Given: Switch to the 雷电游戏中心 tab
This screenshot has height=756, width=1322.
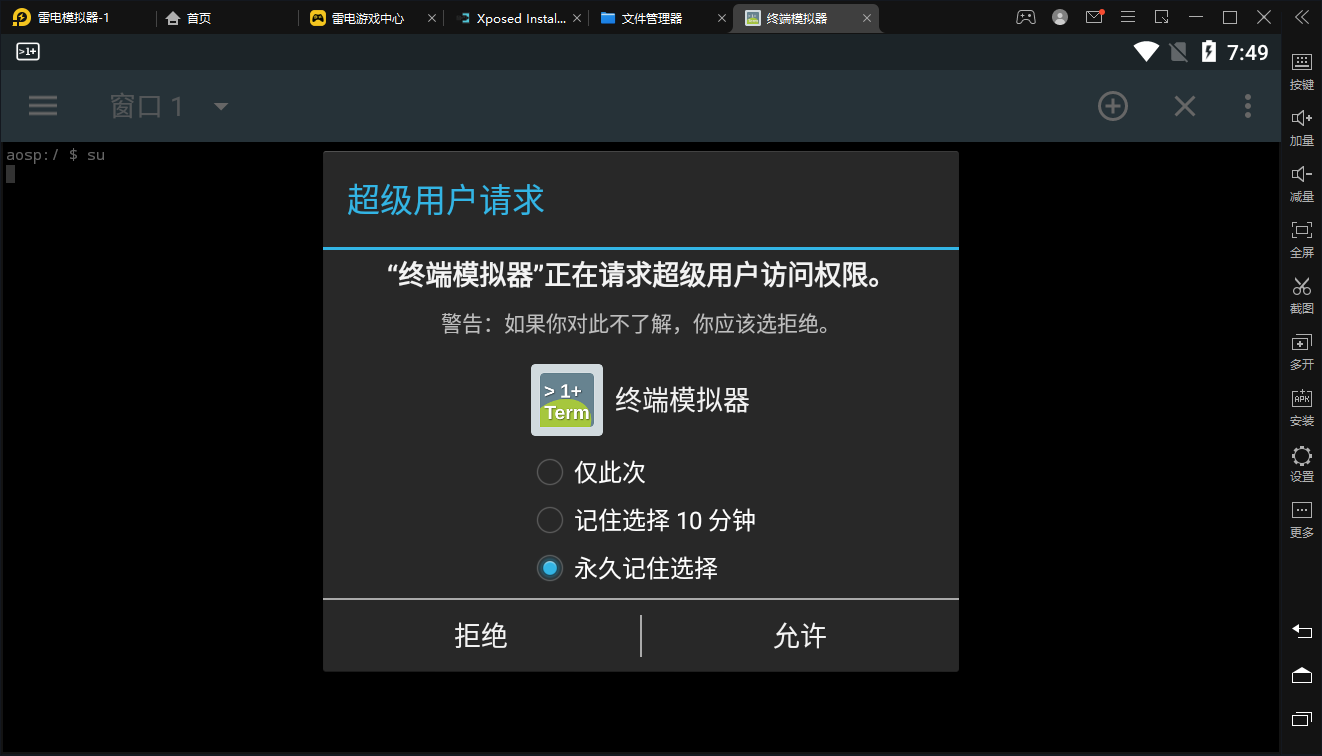Looking at the screenshot, I should click(358, 18).
